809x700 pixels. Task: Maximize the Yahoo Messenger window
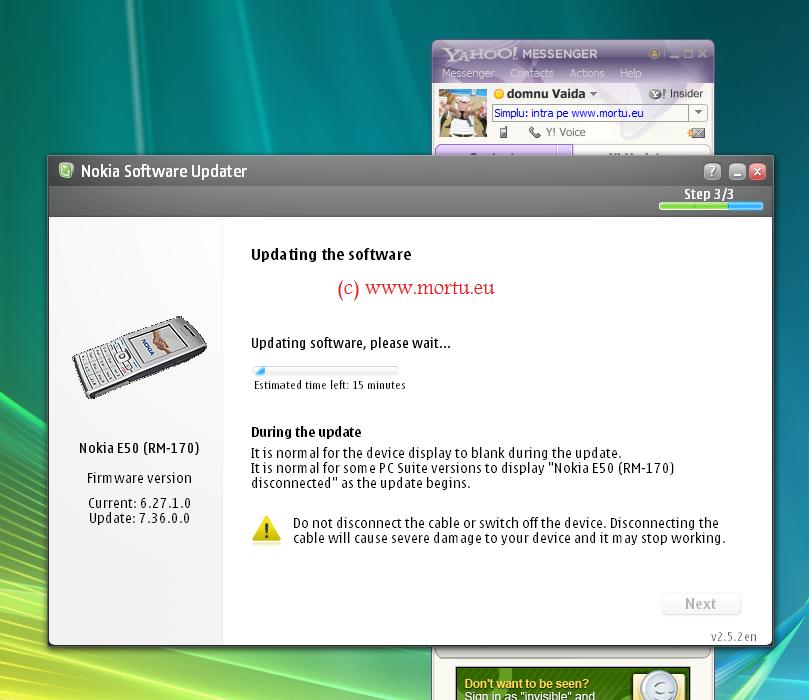click(688, 54)
